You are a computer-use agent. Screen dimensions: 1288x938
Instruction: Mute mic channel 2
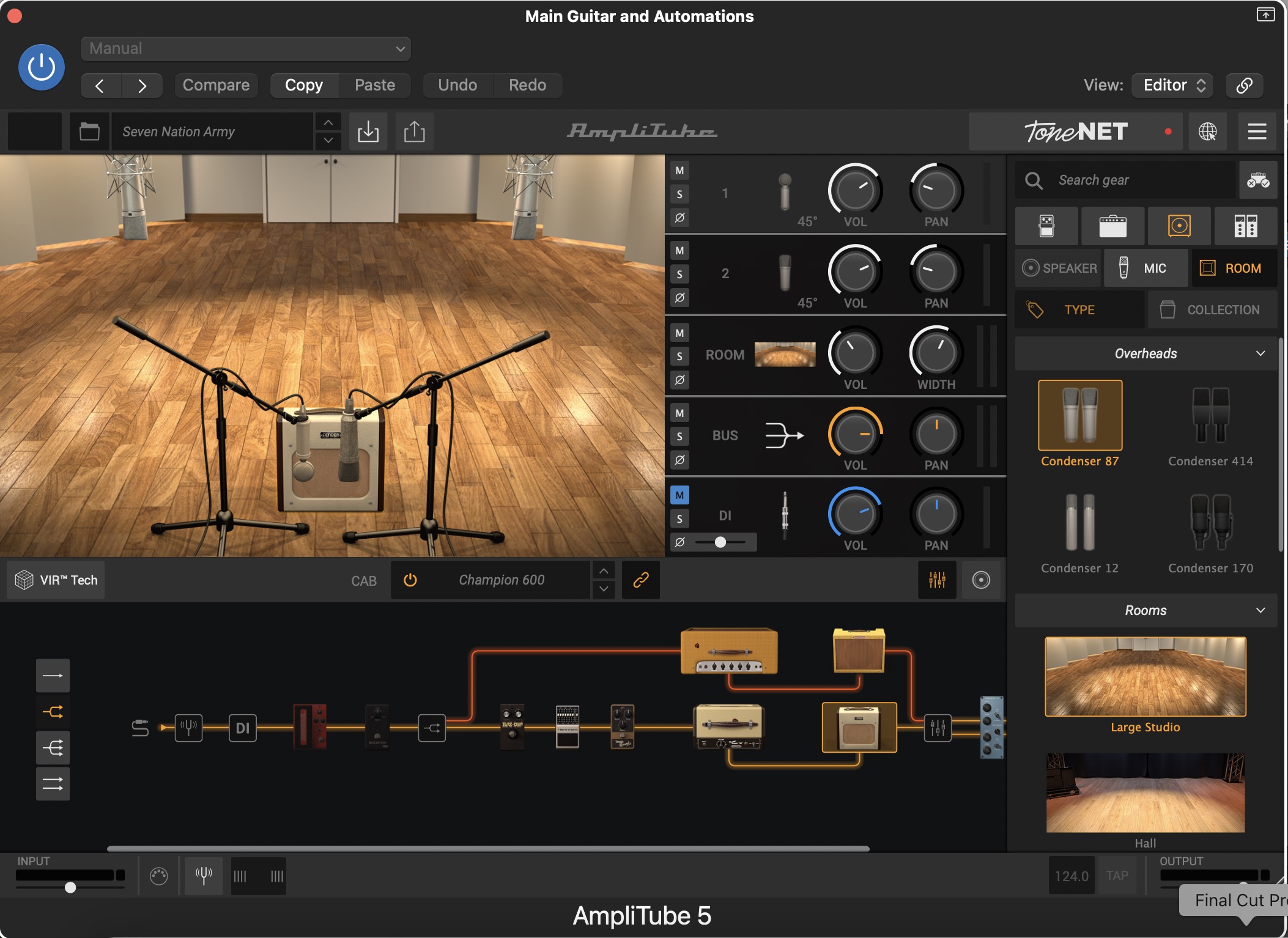click(679, 251)
